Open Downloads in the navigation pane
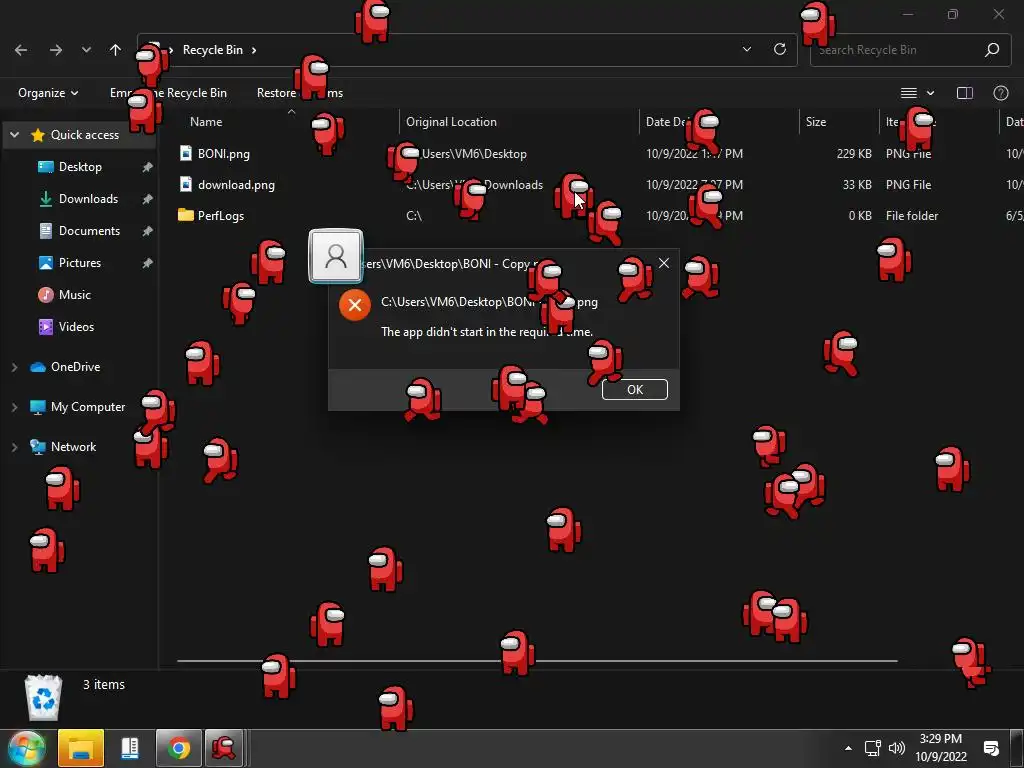 pos(88,199)
